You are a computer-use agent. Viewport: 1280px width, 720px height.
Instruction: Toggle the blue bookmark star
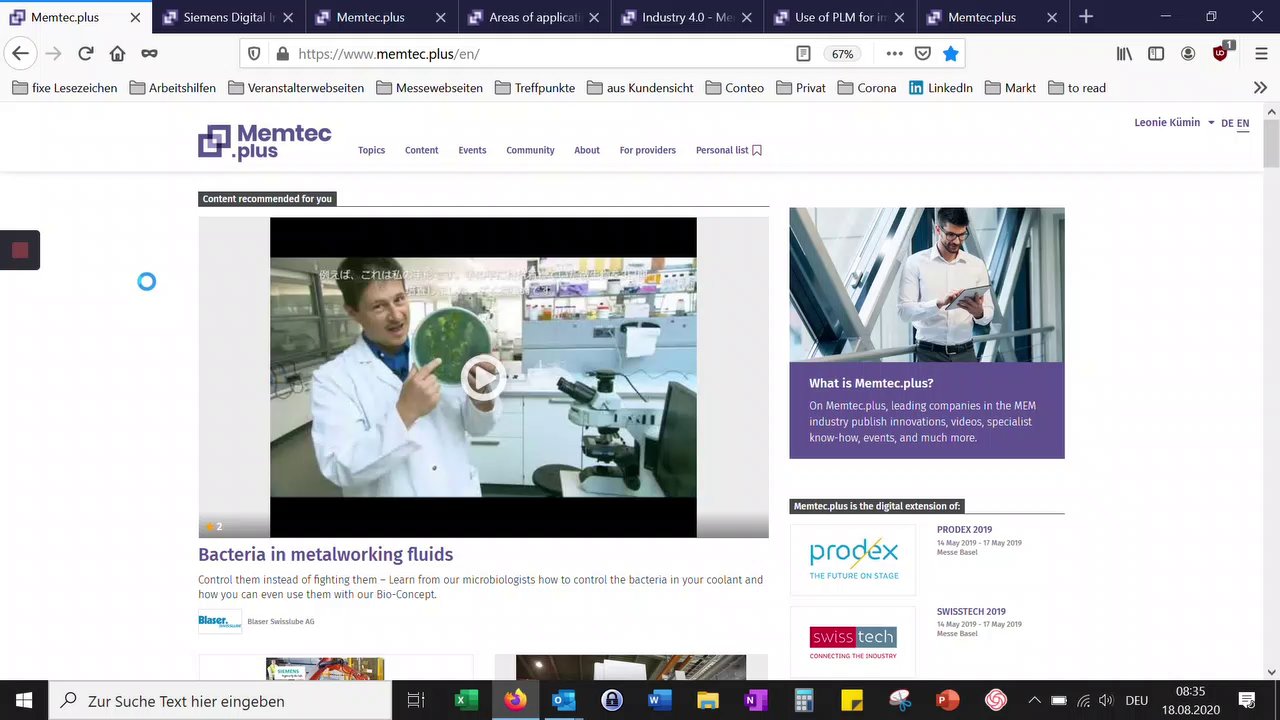pos(950,54)
